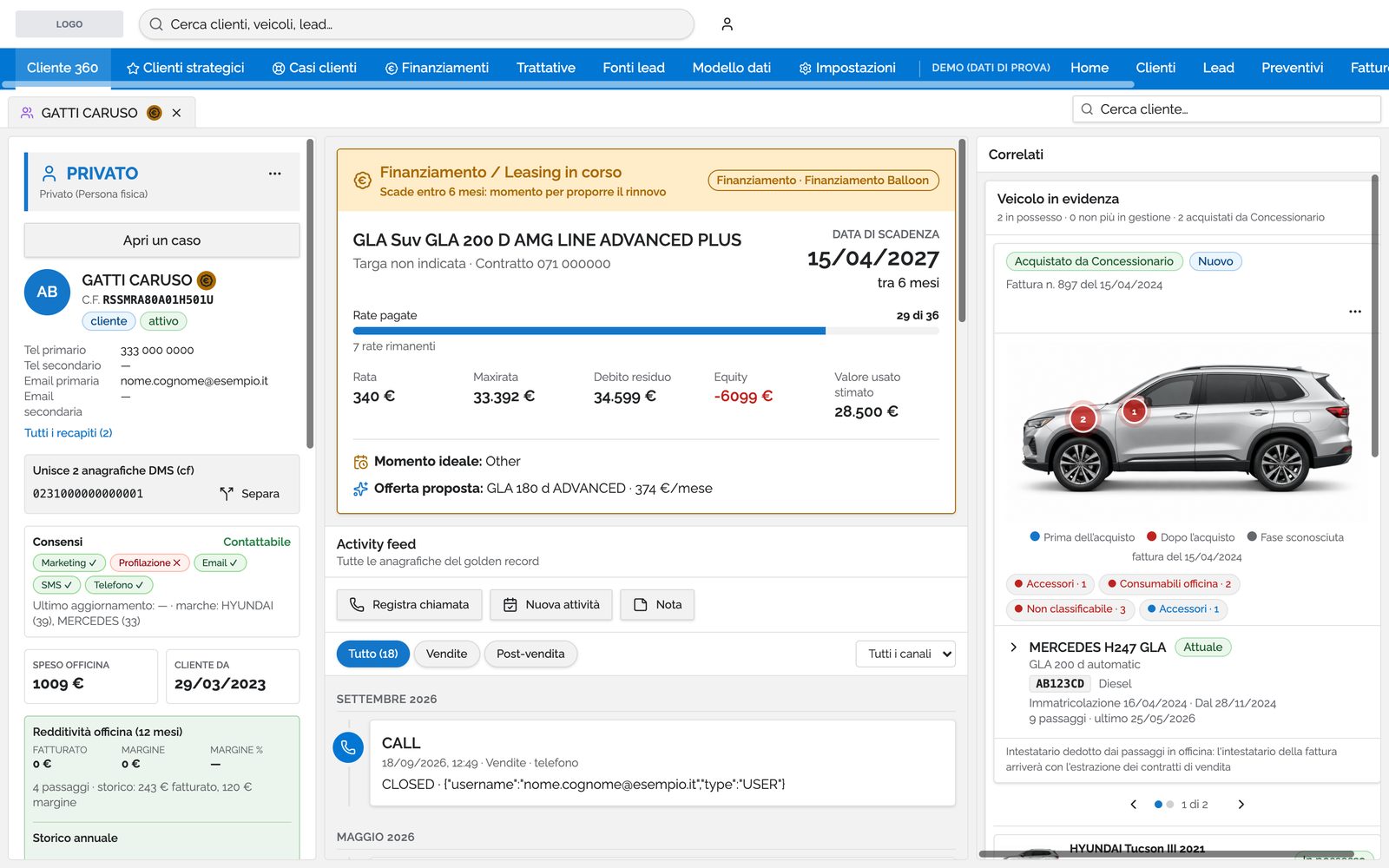Click the Acquistato da Concessionario tag

tap(1094, 261)
